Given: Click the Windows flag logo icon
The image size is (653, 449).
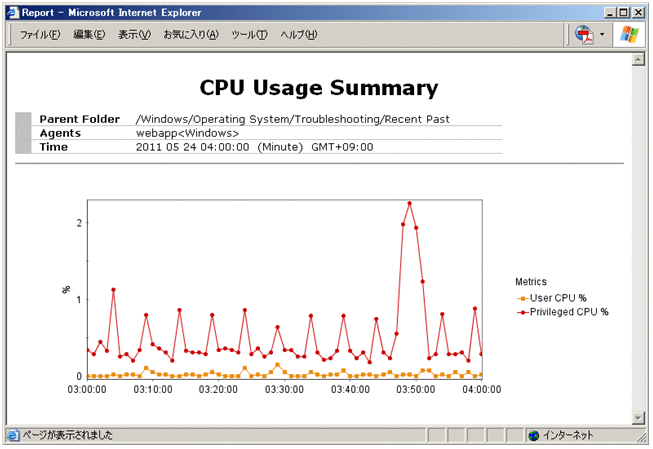Looking at the screenshot, I should (x=629, y=35).
